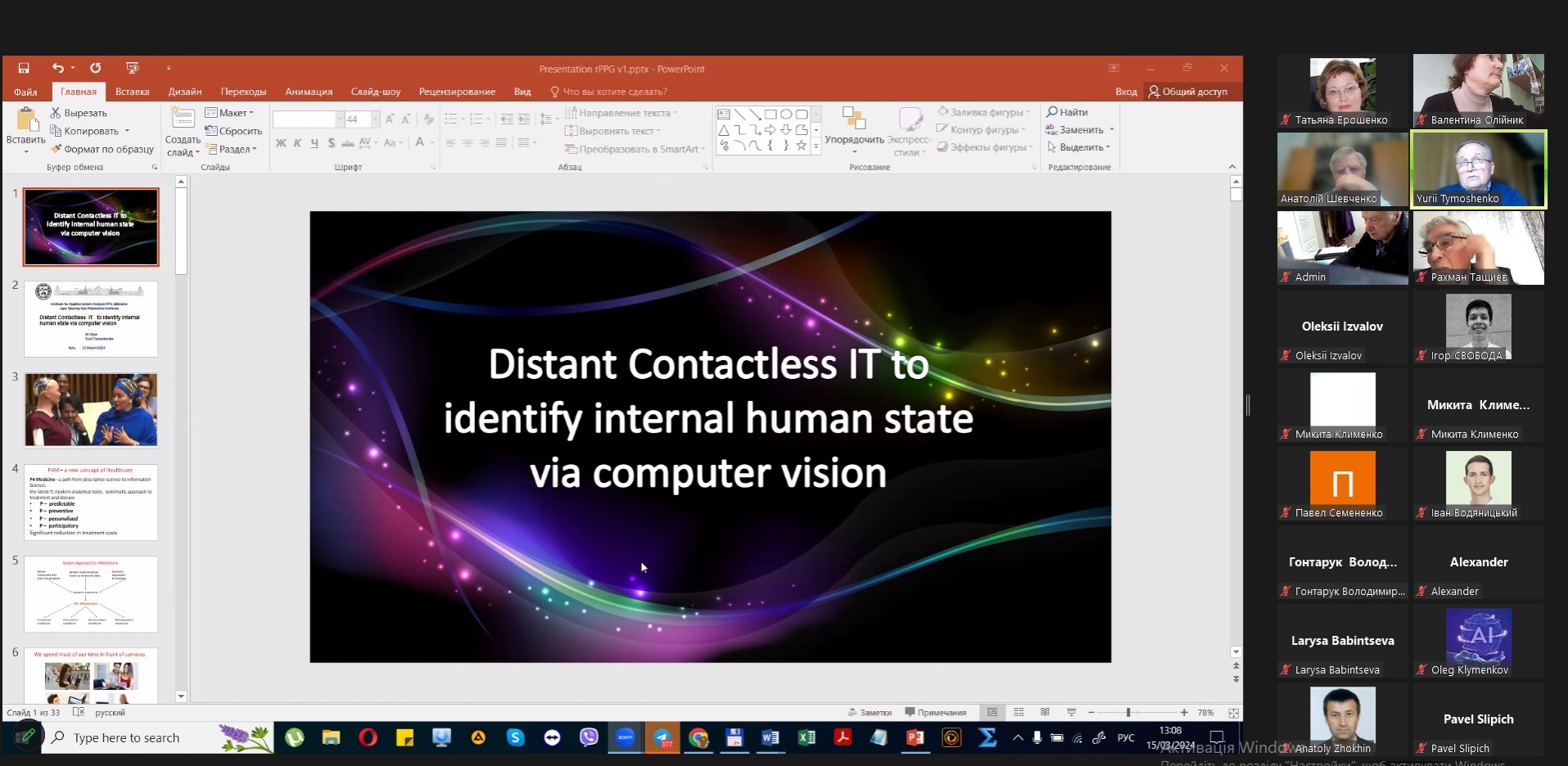
Task: Open the Select (Выделить) dropdown
Action: [x=1080, y=147]
